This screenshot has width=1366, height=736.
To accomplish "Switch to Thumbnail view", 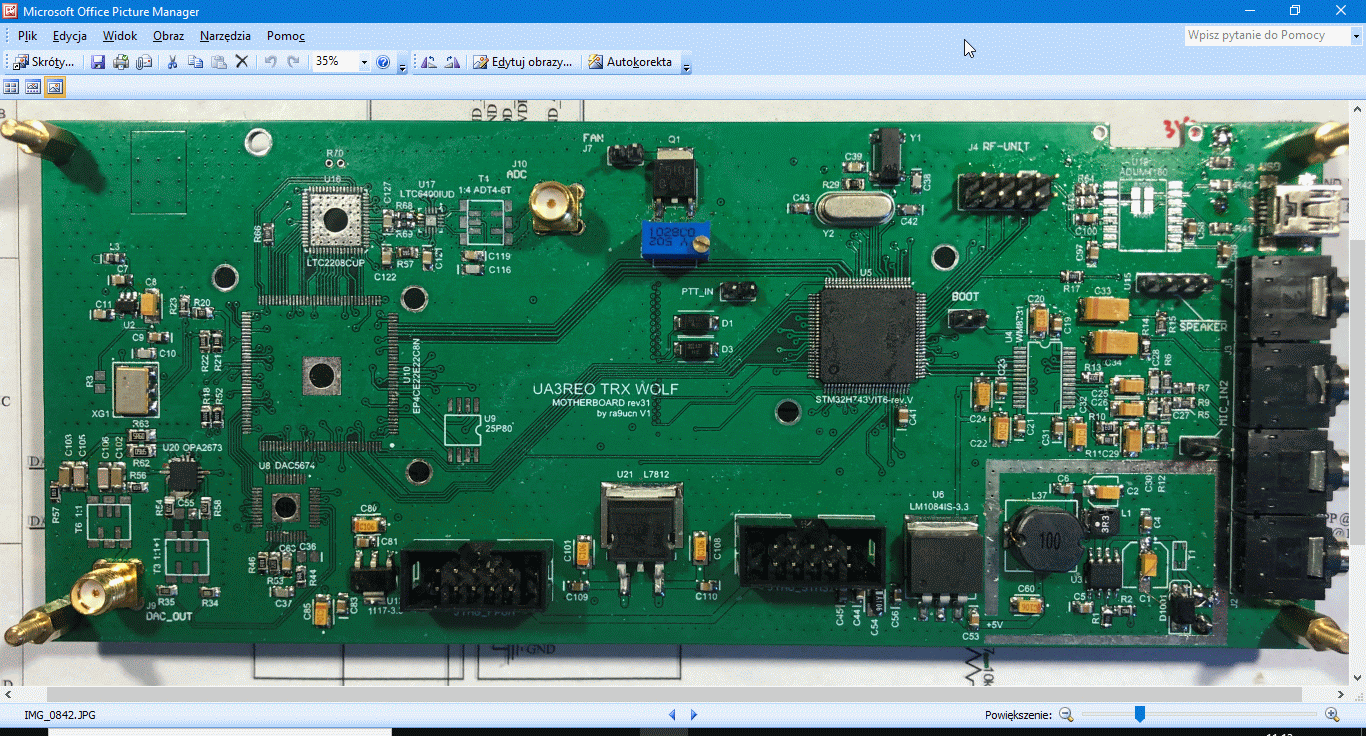I will 12,87.
